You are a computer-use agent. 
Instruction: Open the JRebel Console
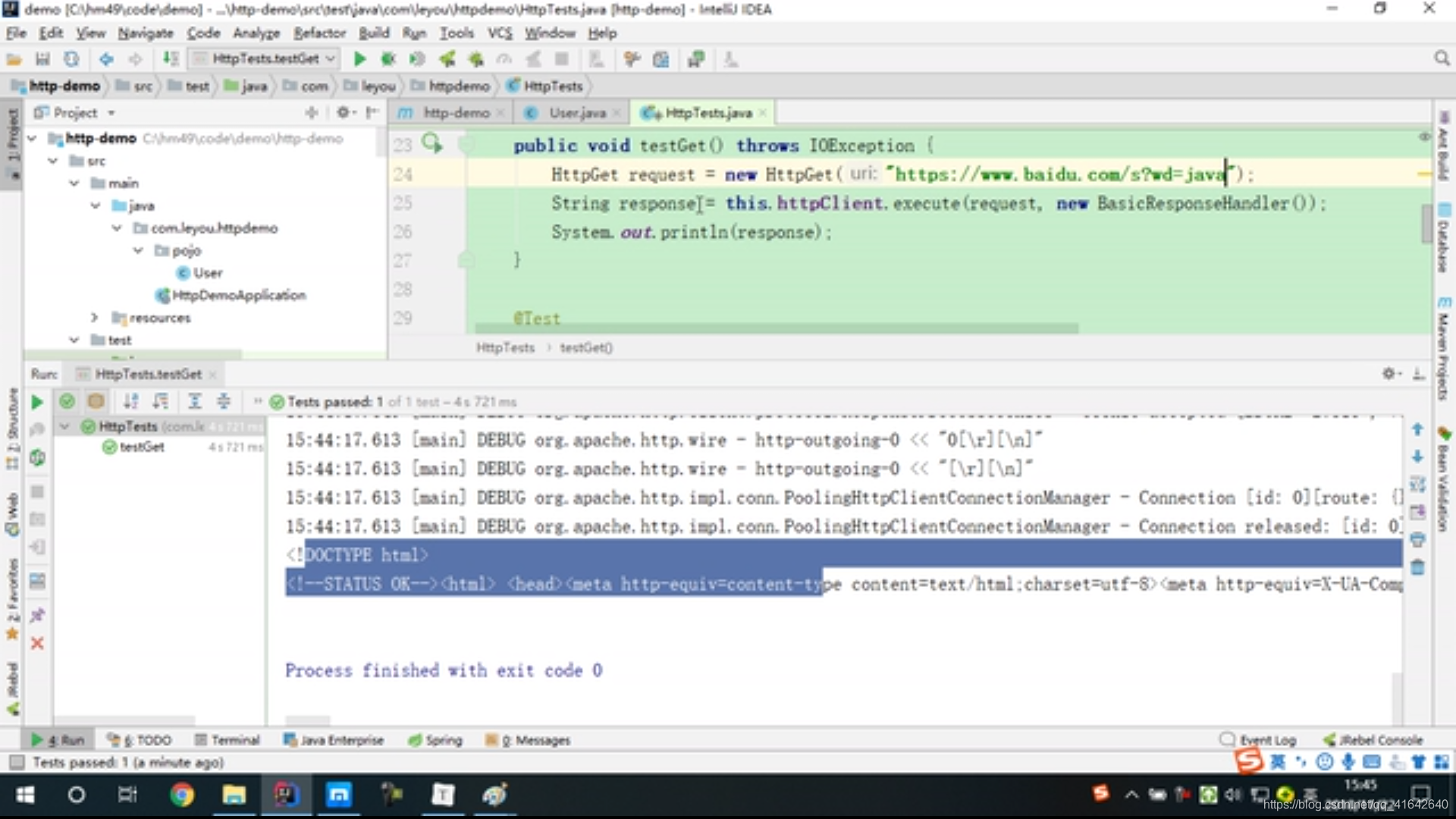1373,740
